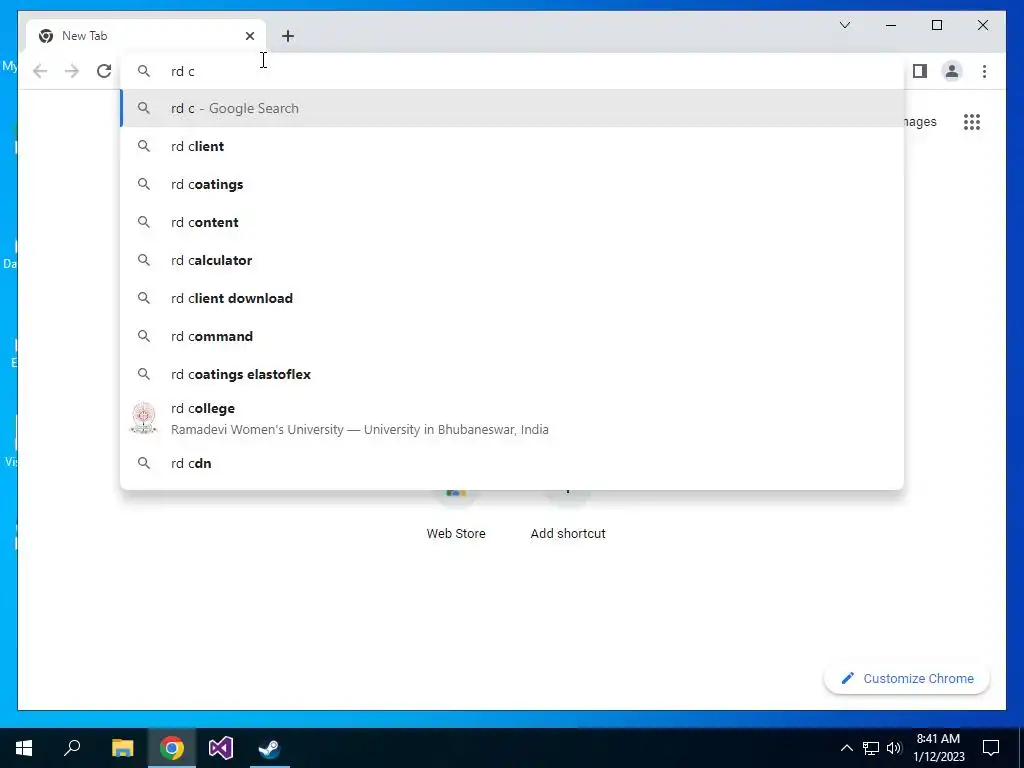The width and height of the screenshot is (1024, 768).
Task: Click search icon beside 'rd cdn'
Action: (x=144, y=463)
